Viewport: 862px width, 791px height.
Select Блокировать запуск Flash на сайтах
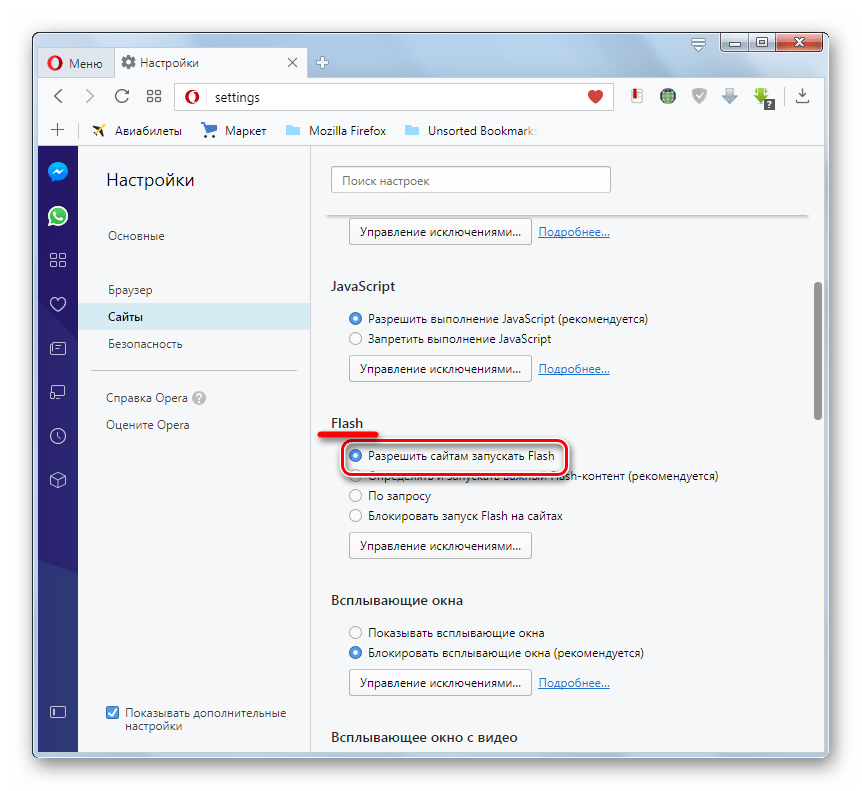click(x=356, y=515)
